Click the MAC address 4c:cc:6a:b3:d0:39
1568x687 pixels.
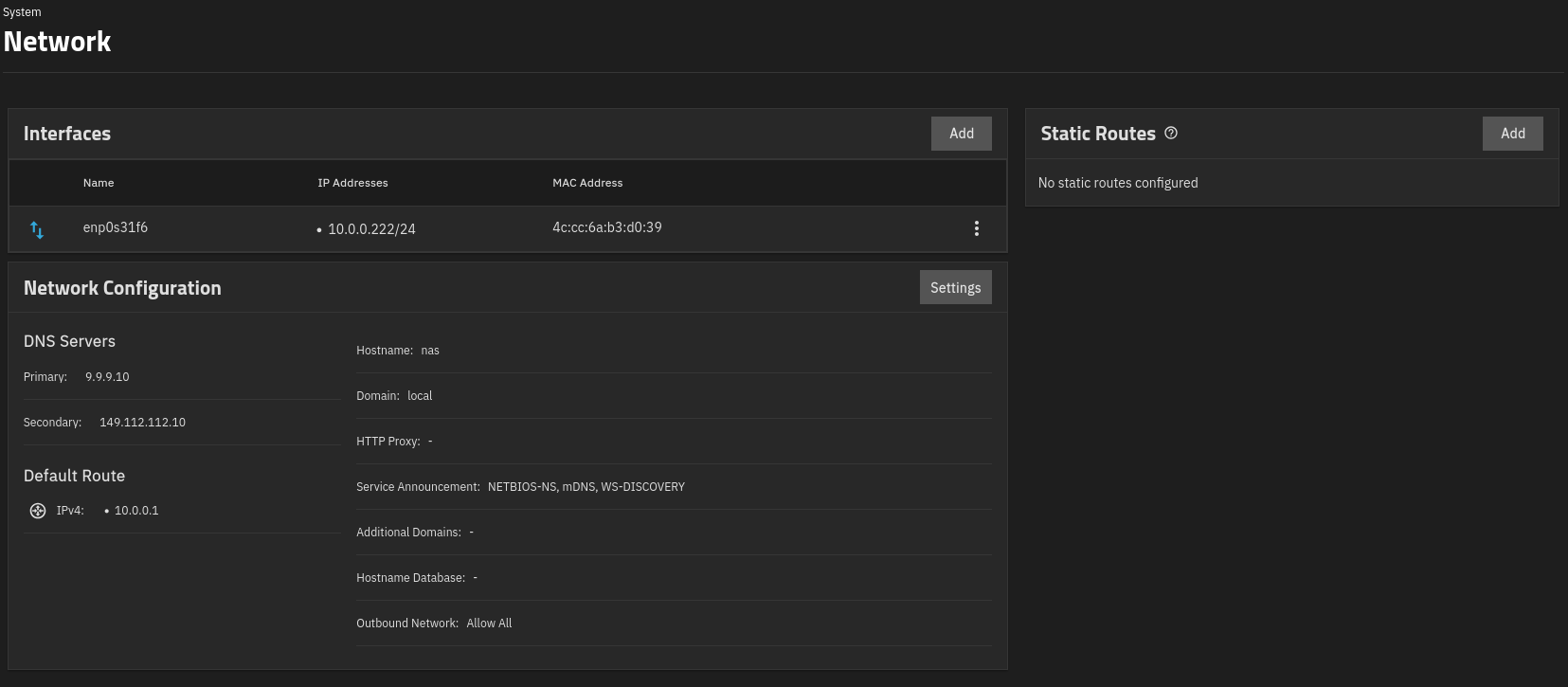click(607, 227)
